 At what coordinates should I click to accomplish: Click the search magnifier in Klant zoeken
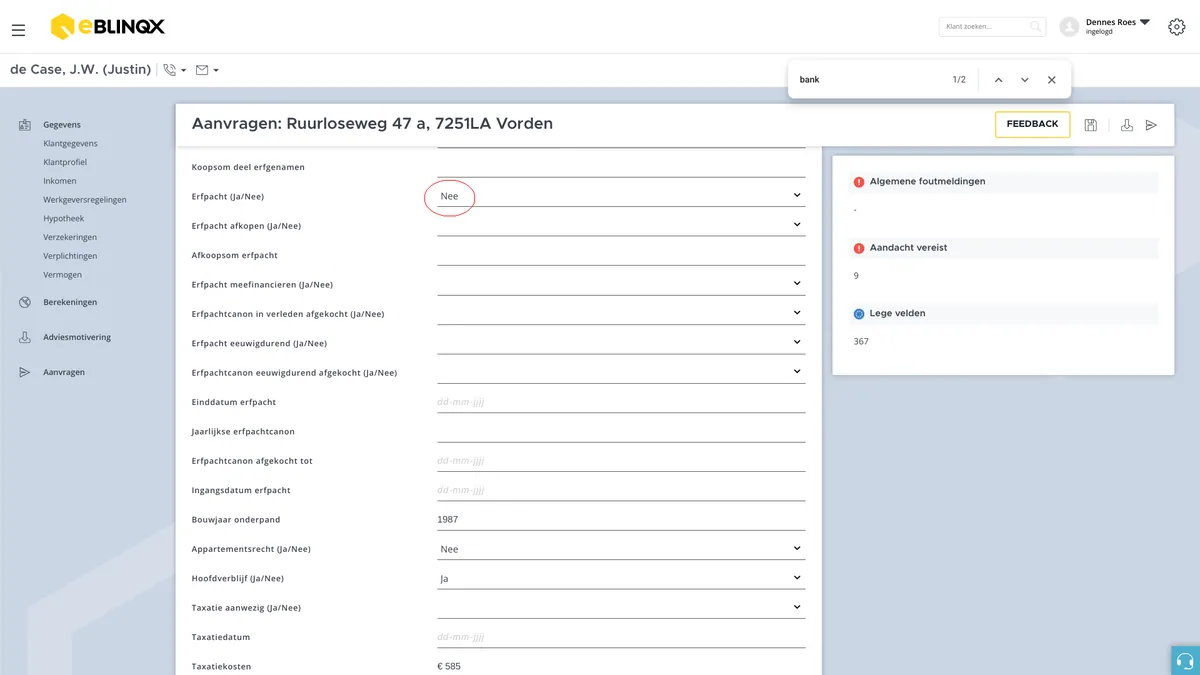[x=1036, y=27]
